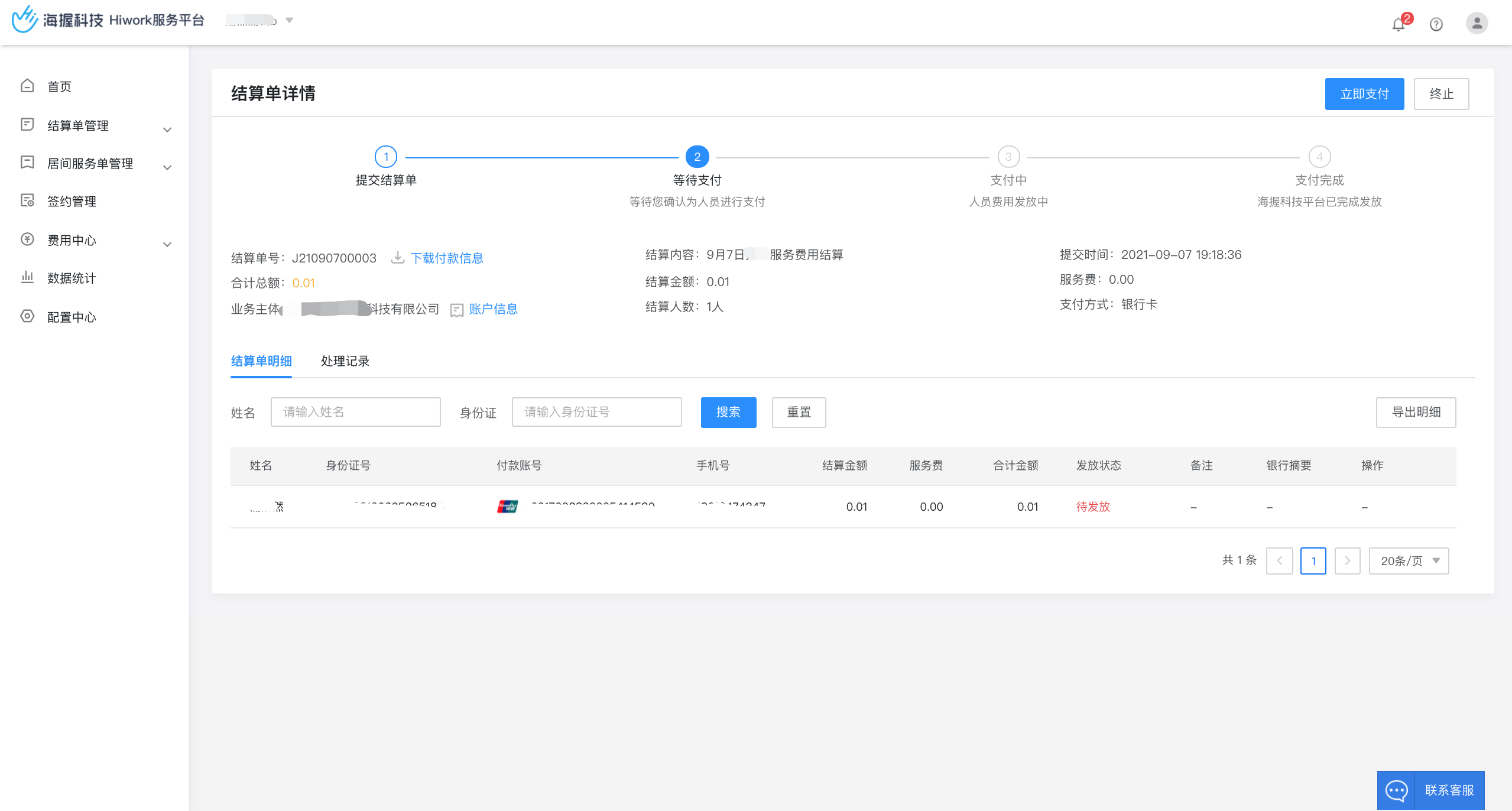
Task: Click the 结算单管理 sidebar icon
Action: click(x=27, y=125)
